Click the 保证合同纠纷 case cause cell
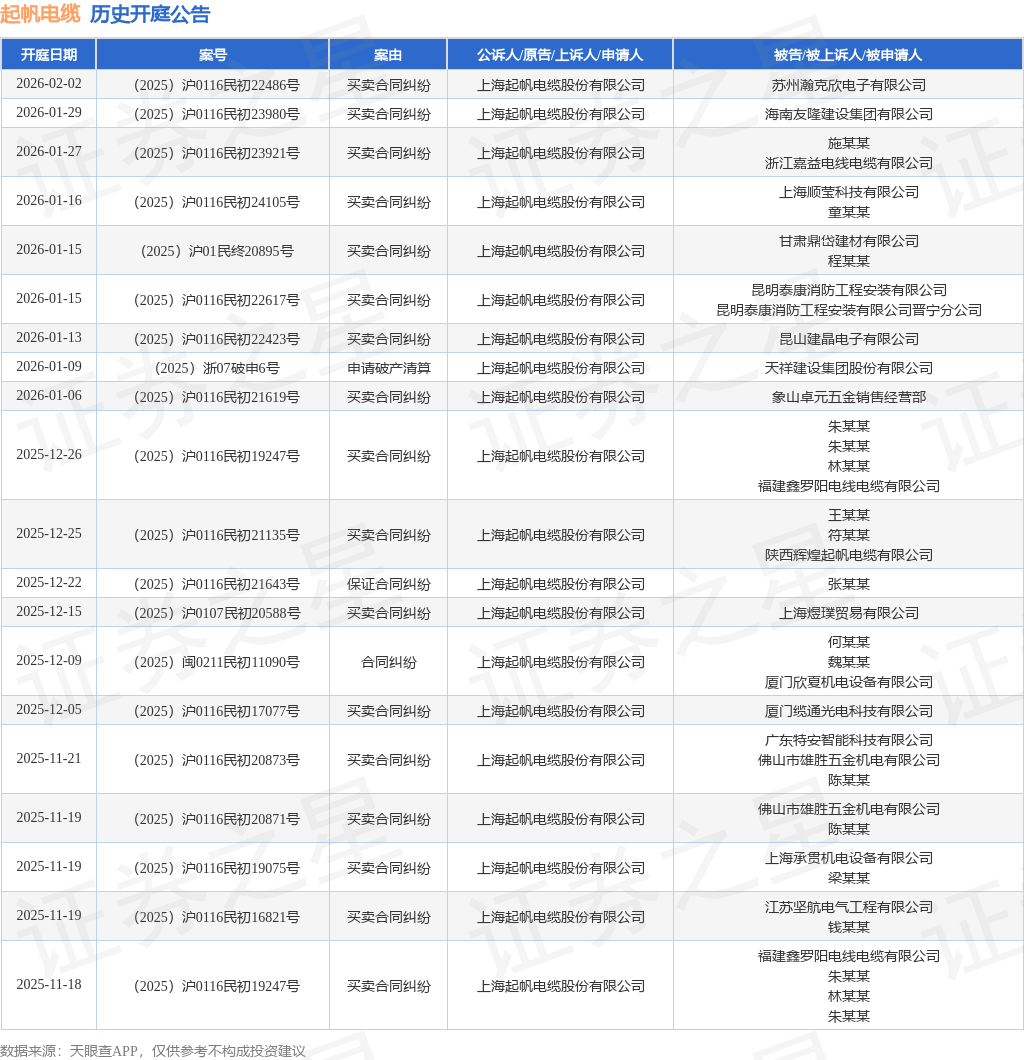The width and height of the screenshot is (1024, 1060). (x=388, y=583)
